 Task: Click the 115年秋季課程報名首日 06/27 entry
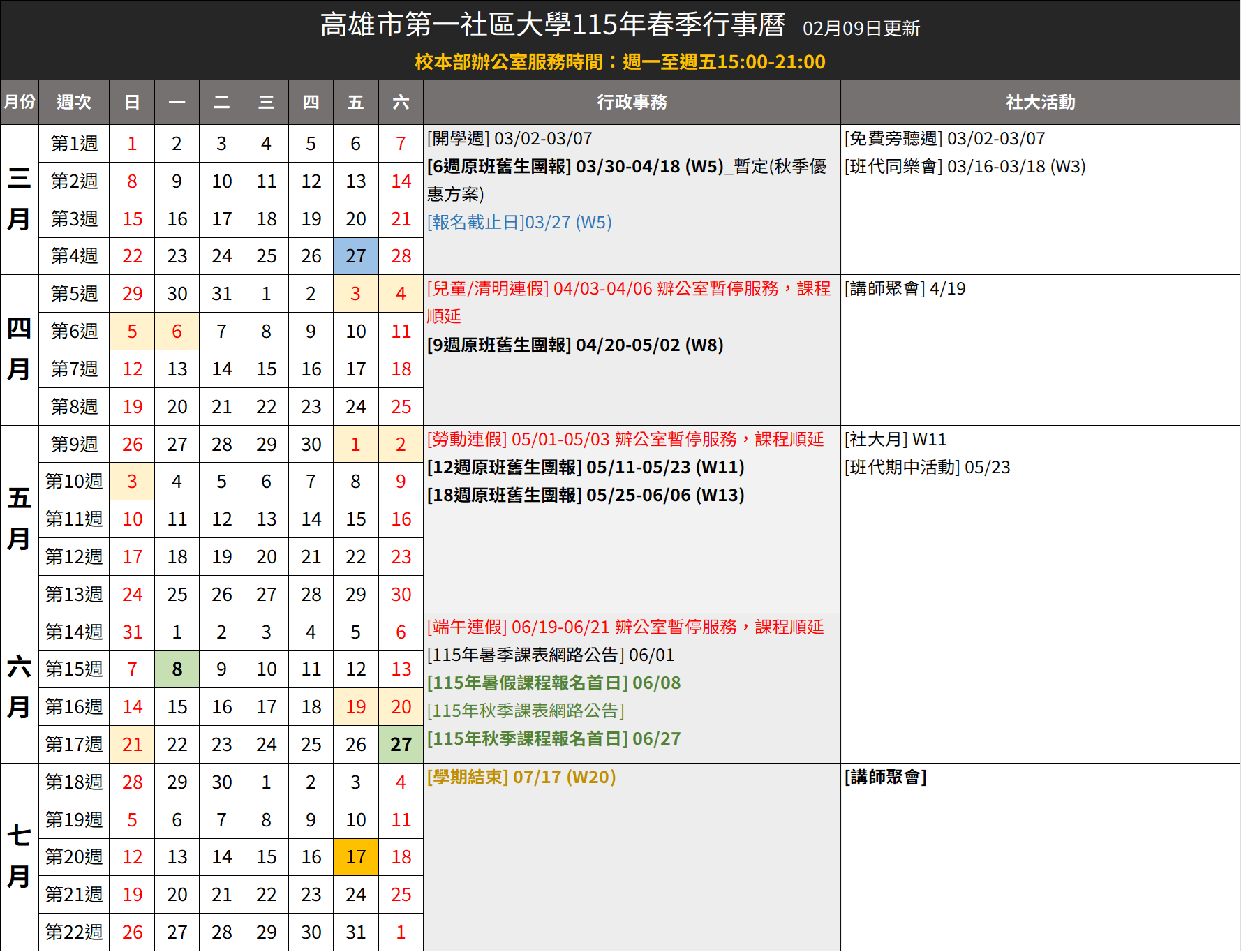553,739
